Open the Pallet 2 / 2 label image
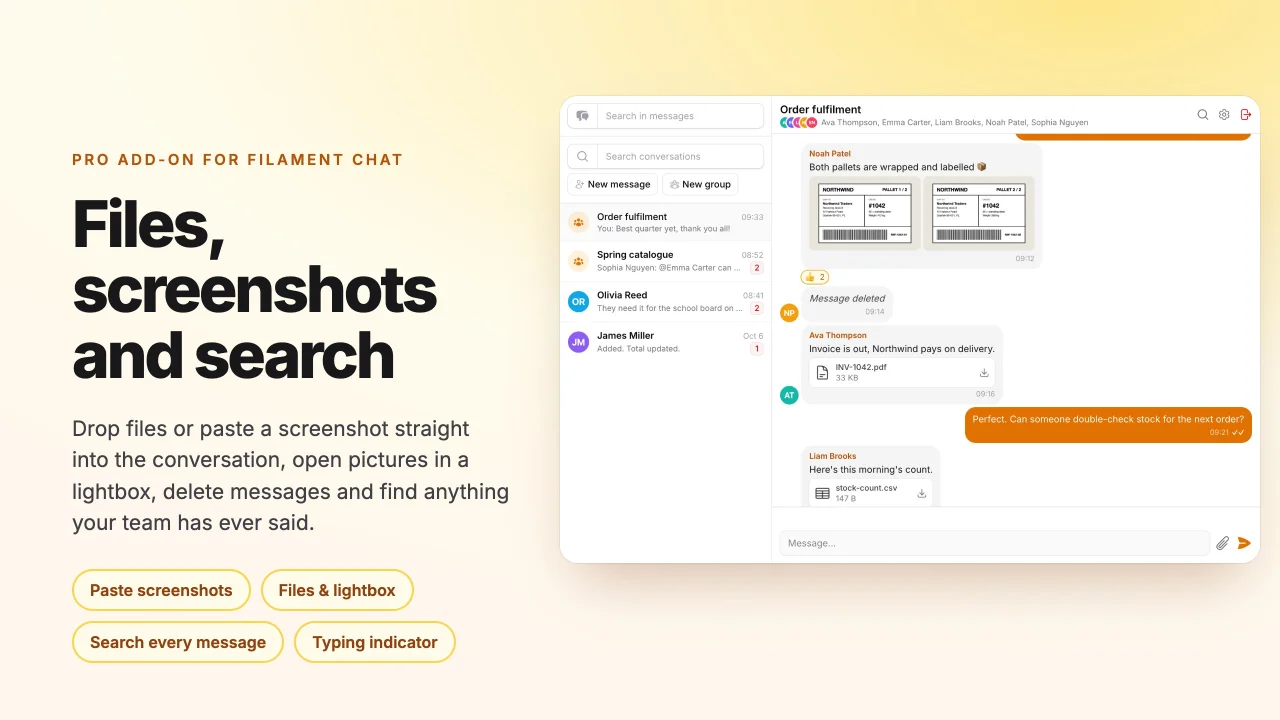1280x720 pixels. tap(979, 213)
